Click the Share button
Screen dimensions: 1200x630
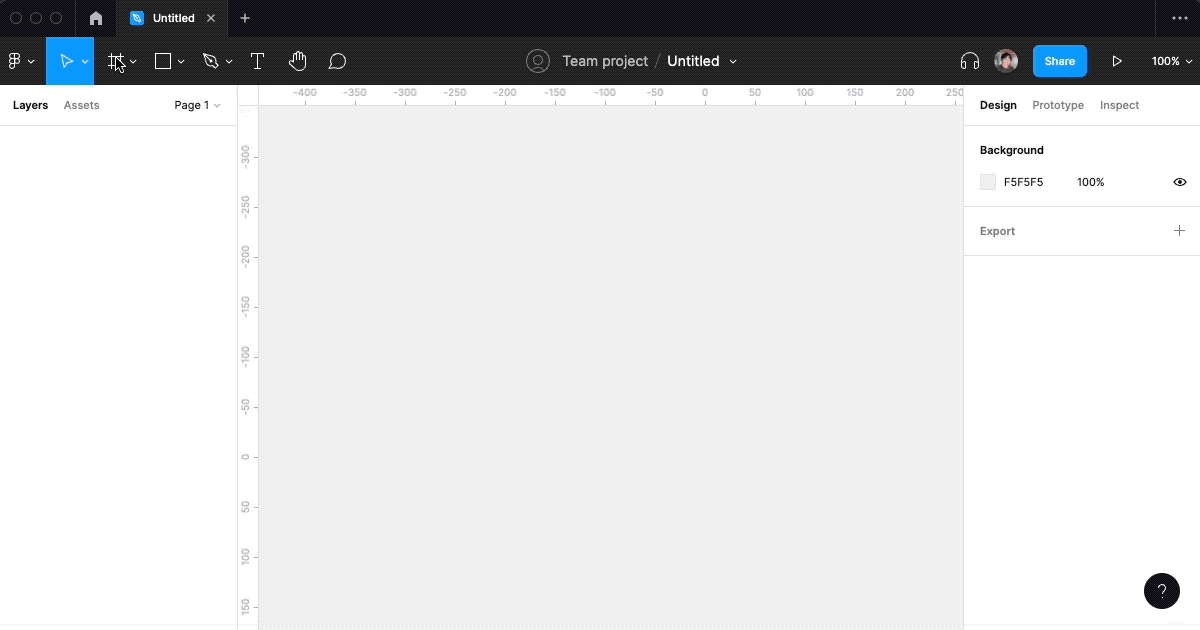pyautogui.click(x=1060, y=61)
